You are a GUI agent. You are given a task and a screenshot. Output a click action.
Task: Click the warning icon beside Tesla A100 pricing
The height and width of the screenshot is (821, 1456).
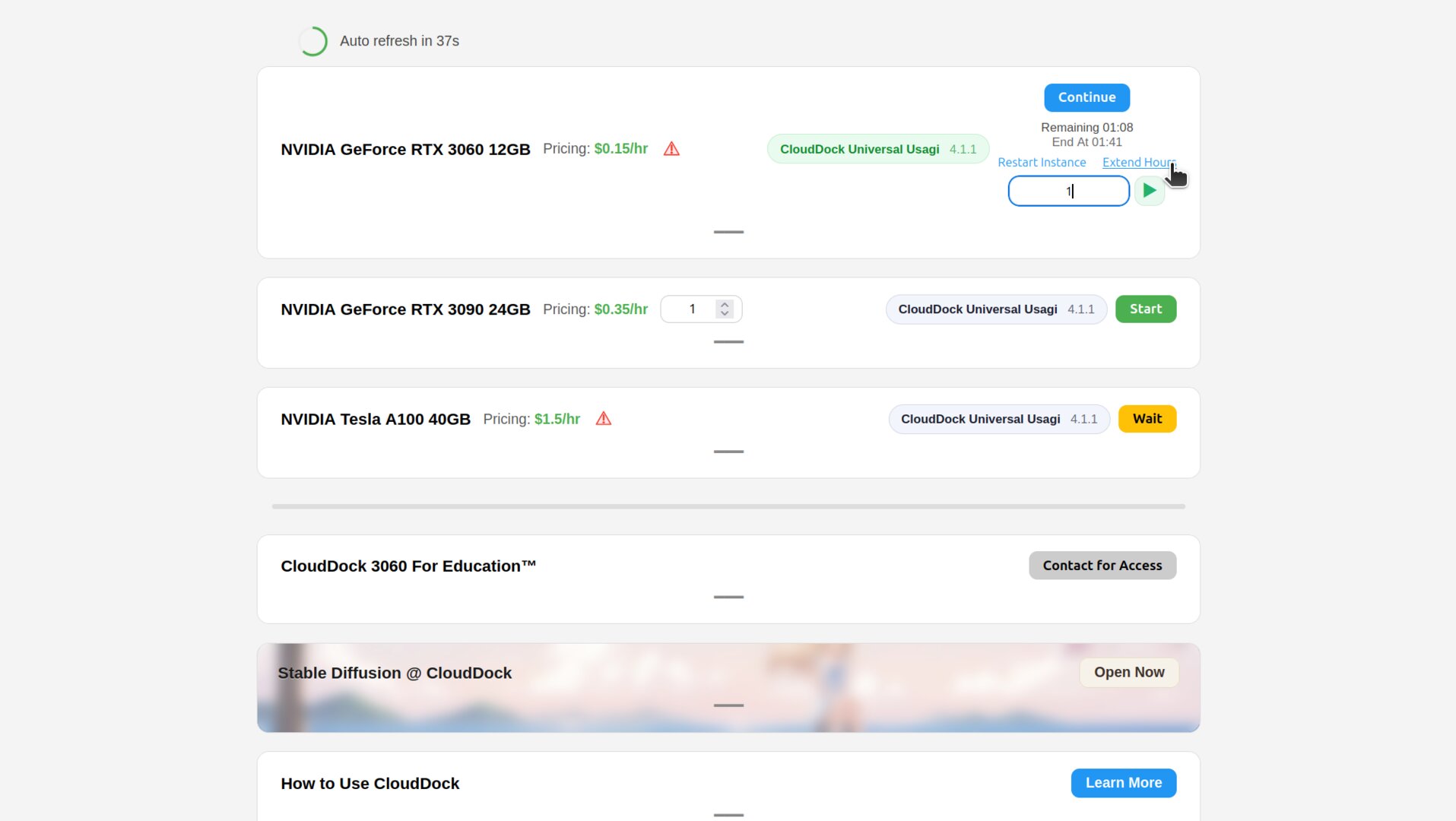[603, 419]
